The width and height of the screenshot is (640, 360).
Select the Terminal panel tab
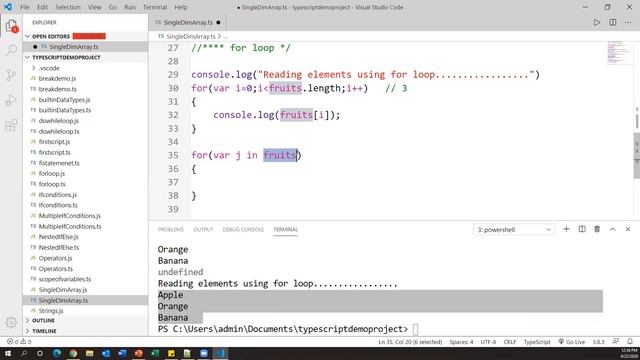(285, 229)
